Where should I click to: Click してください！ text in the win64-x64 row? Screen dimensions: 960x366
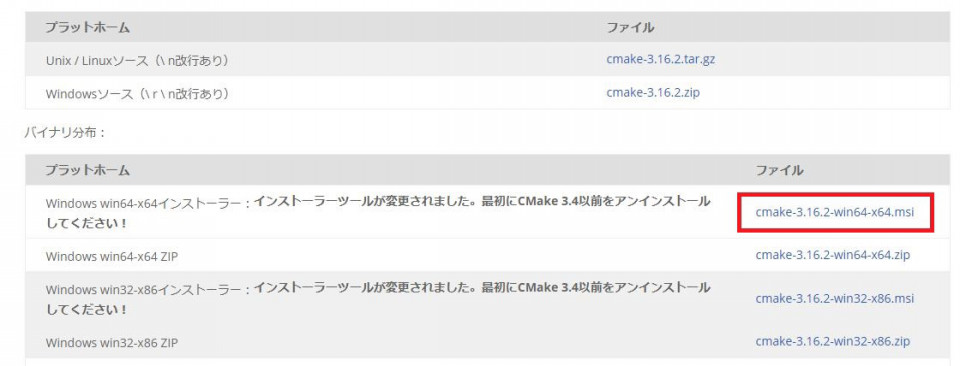(86, 223)
